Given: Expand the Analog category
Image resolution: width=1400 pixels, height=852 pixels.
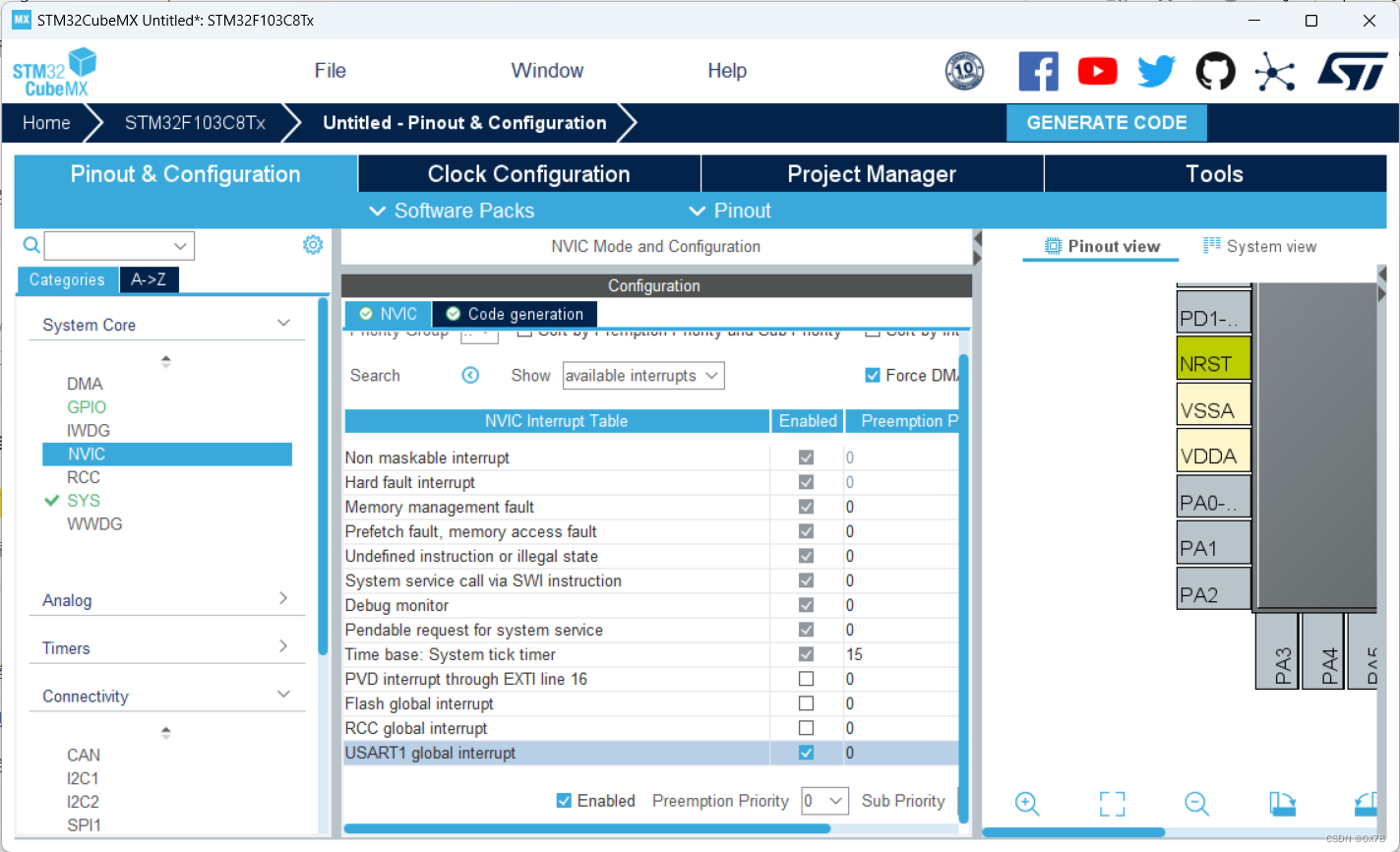Looking at the screenshot, I should pos(283,598).
